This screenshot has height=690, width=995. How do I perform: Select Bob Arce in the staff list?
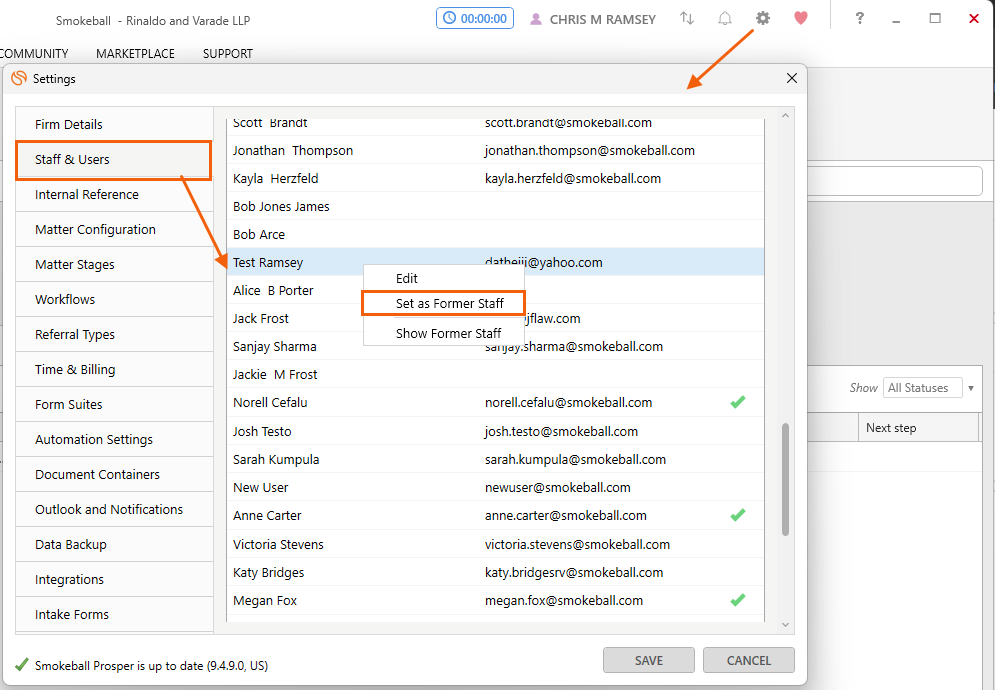tap(496, 234)
